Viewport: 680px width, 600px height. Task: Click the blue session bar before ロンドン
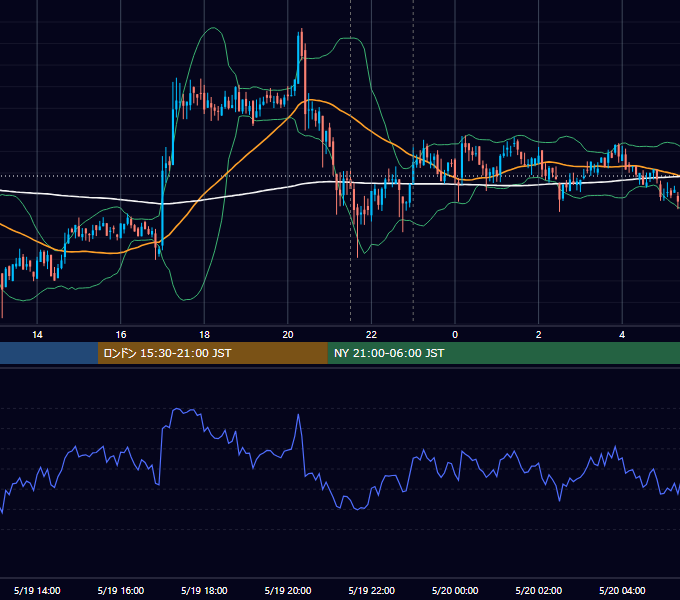pos(49,353)
